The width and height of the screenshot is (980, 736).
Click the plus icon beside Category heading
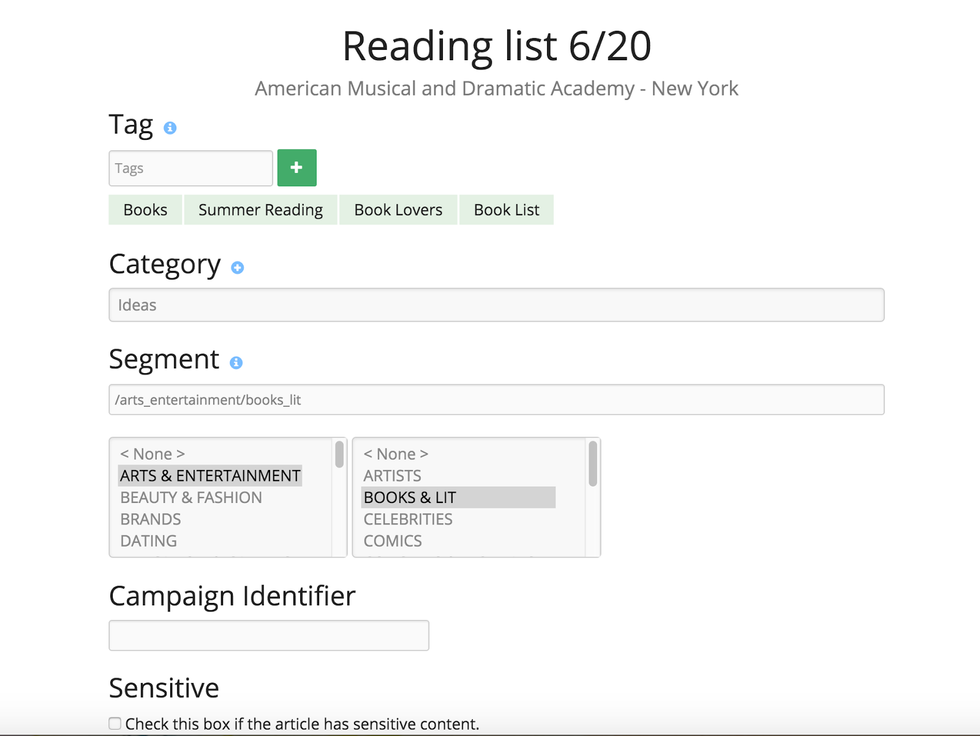coord(237,268)
